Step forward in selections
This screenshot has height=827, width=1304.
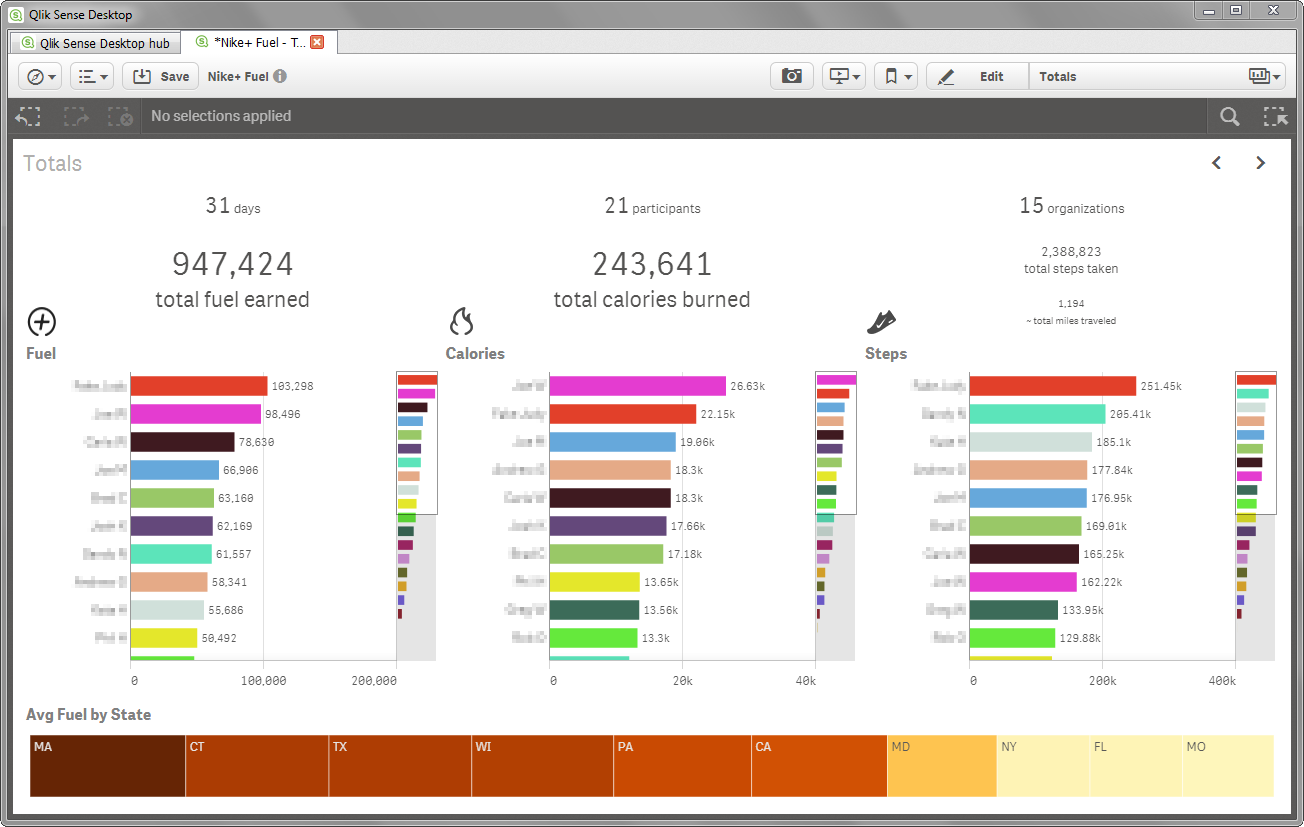76,116
